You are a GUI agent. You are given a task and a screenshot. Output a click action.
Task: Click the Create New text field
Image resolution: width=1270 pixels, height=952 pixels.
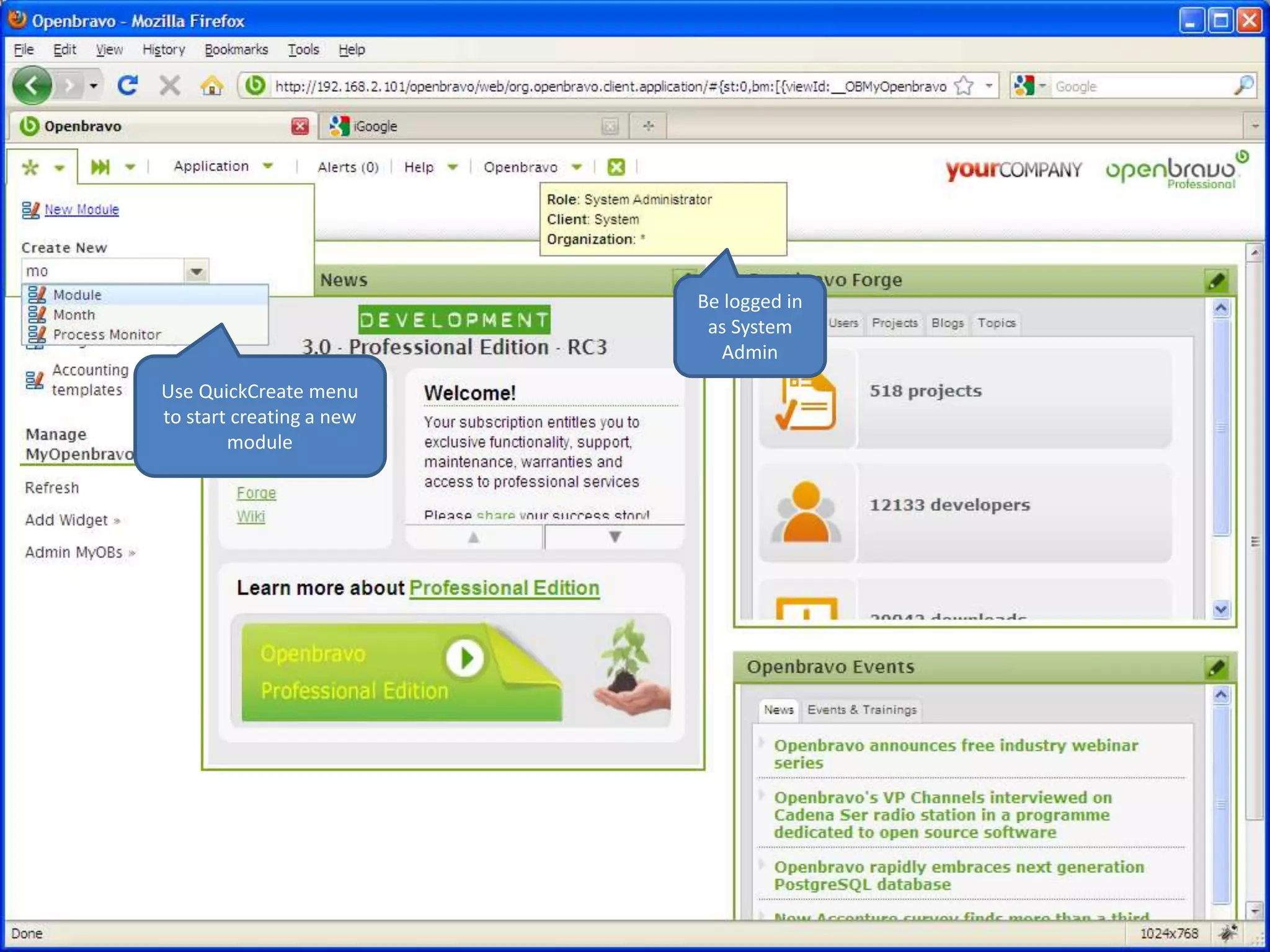click(103, 271)
